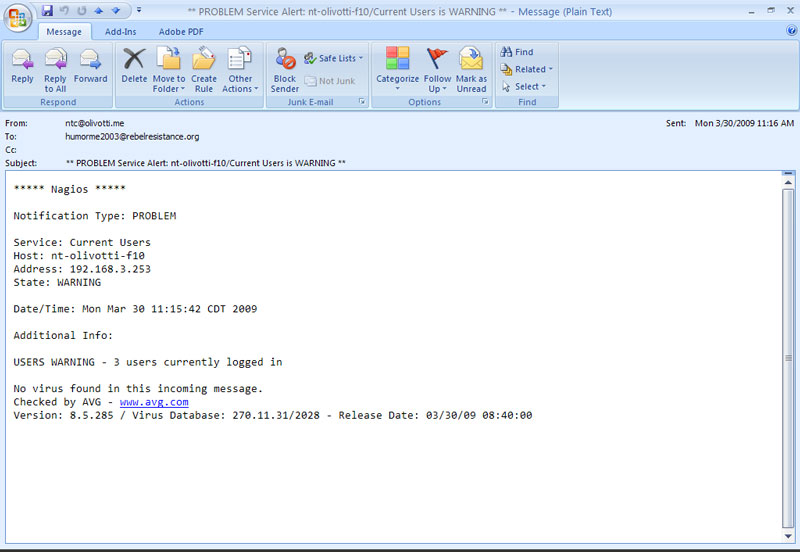Click recipient humorme2003@rebelresistance.org

point(132,136)
